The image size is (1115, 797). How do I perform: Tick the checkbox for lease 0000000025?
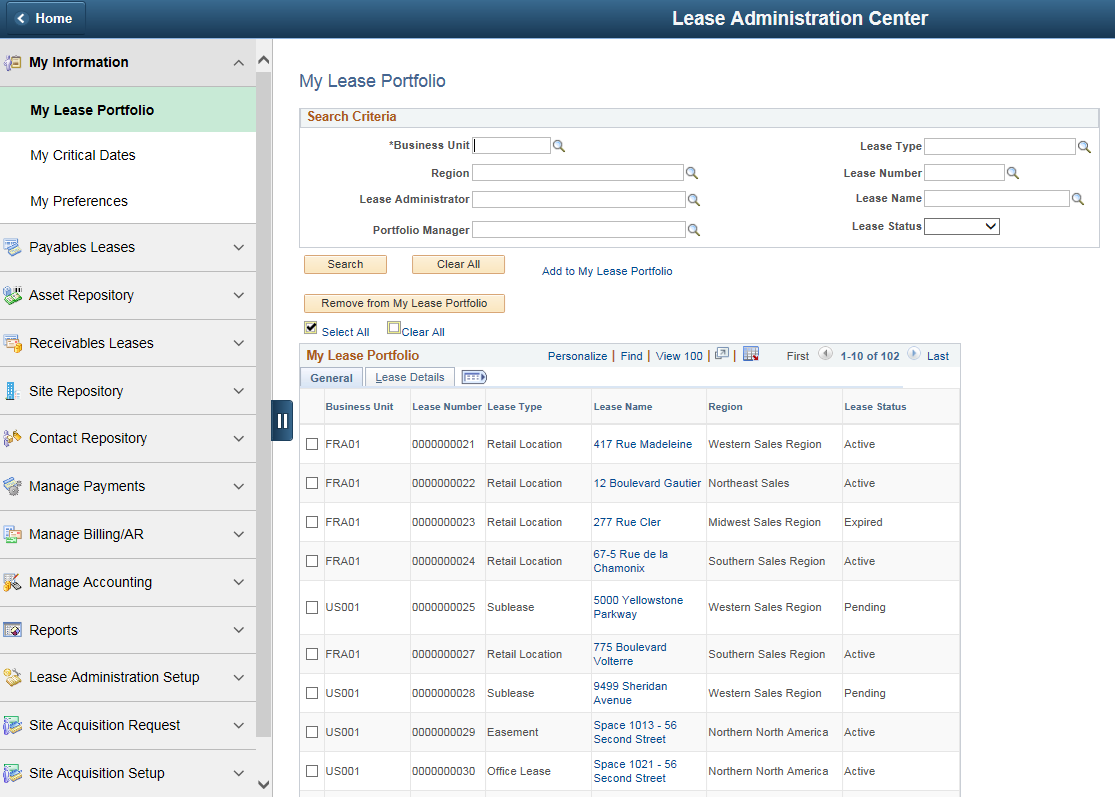coord(311,607)
